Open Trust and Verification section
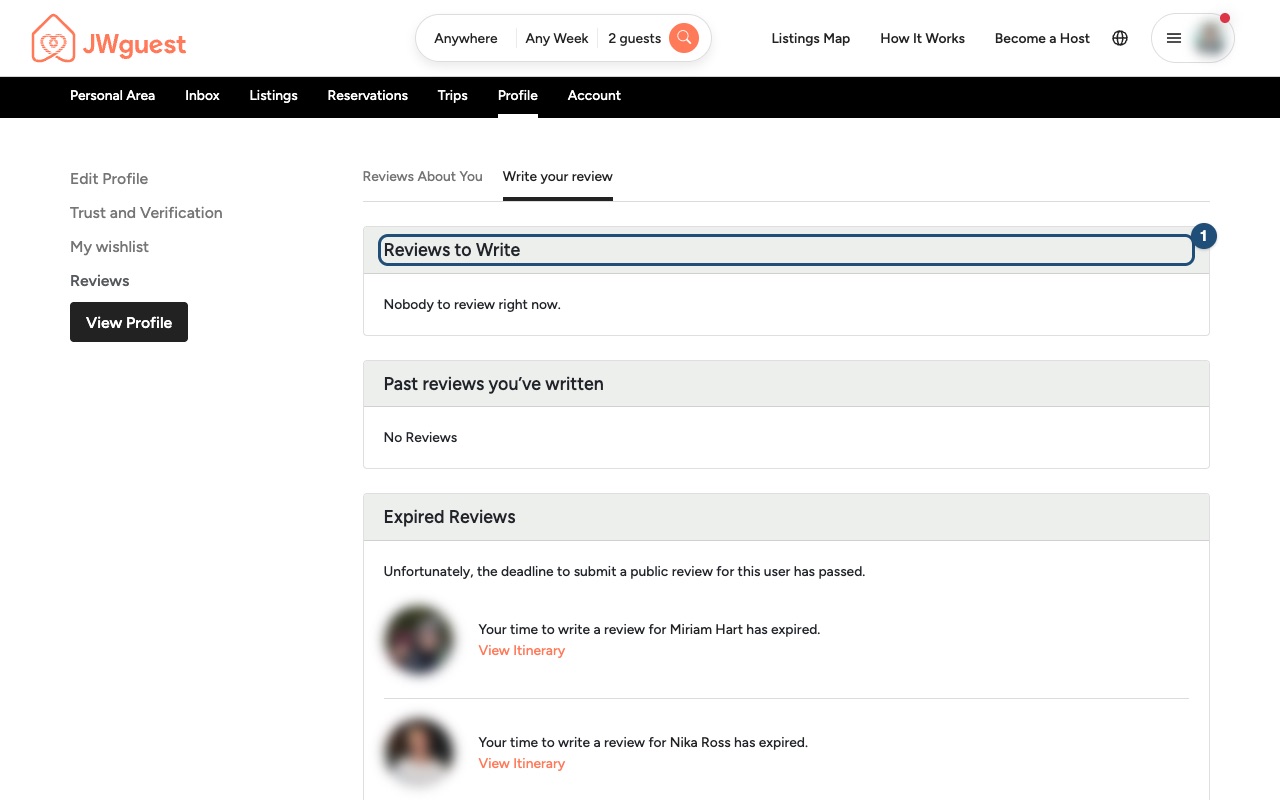Screen dimensions: 1280x800 coord(146,213)
